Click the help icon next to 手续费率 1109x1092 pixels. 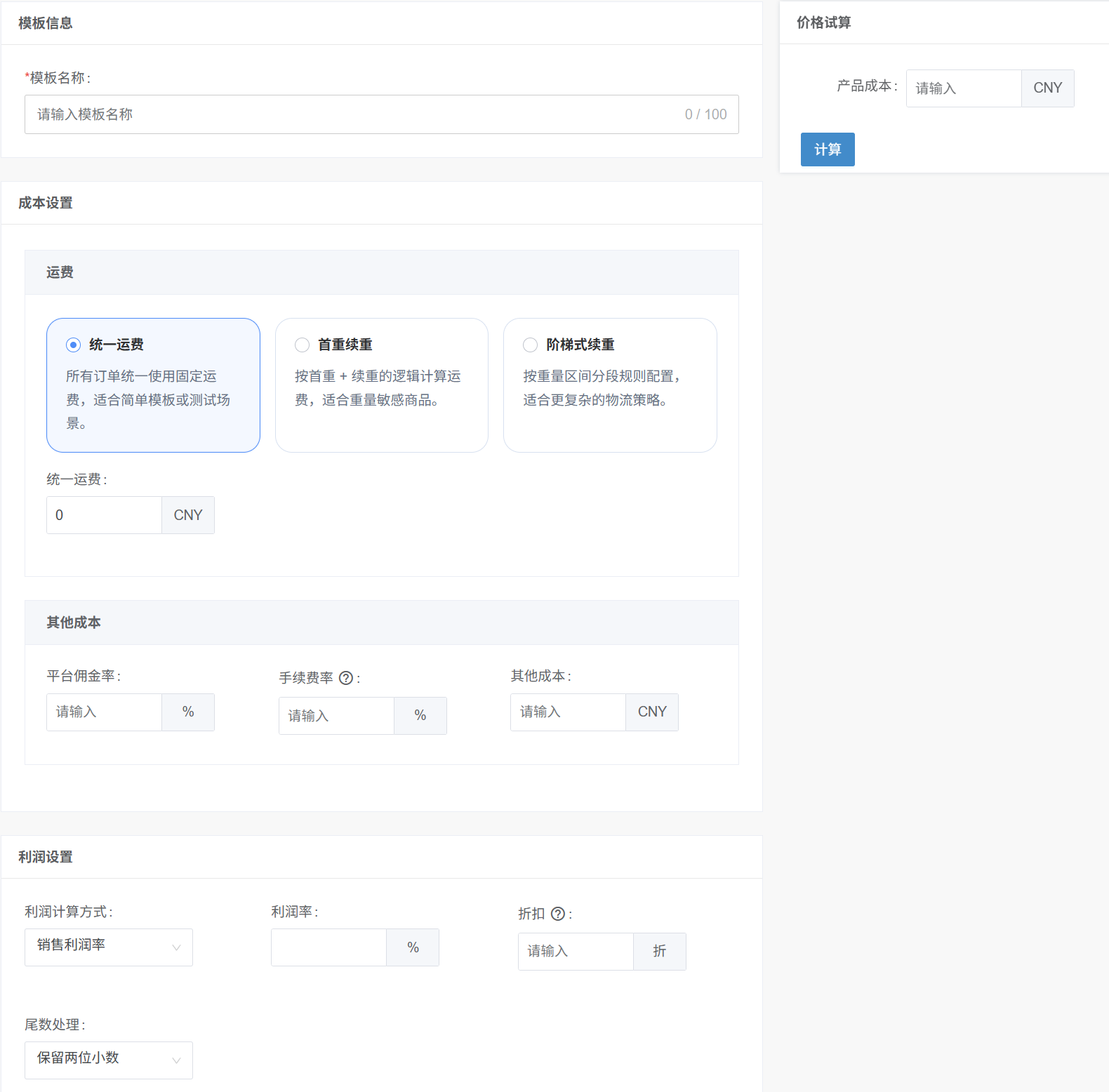click(346, 678)
